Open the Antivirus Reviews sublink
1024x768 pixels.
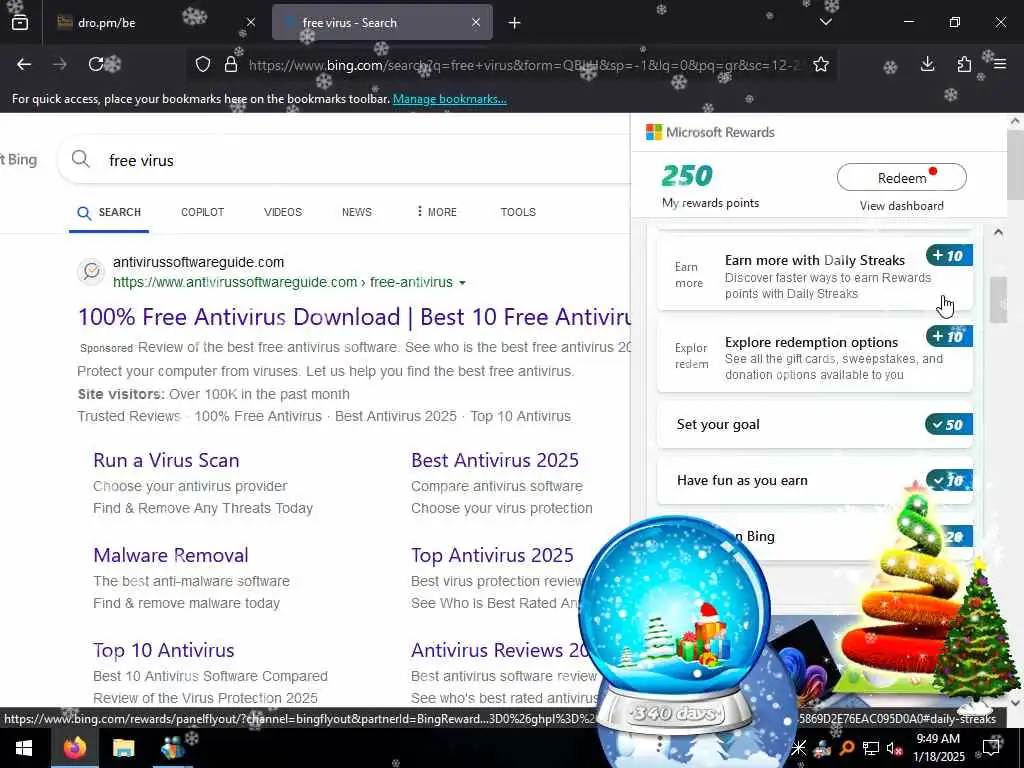coord(500,650)
